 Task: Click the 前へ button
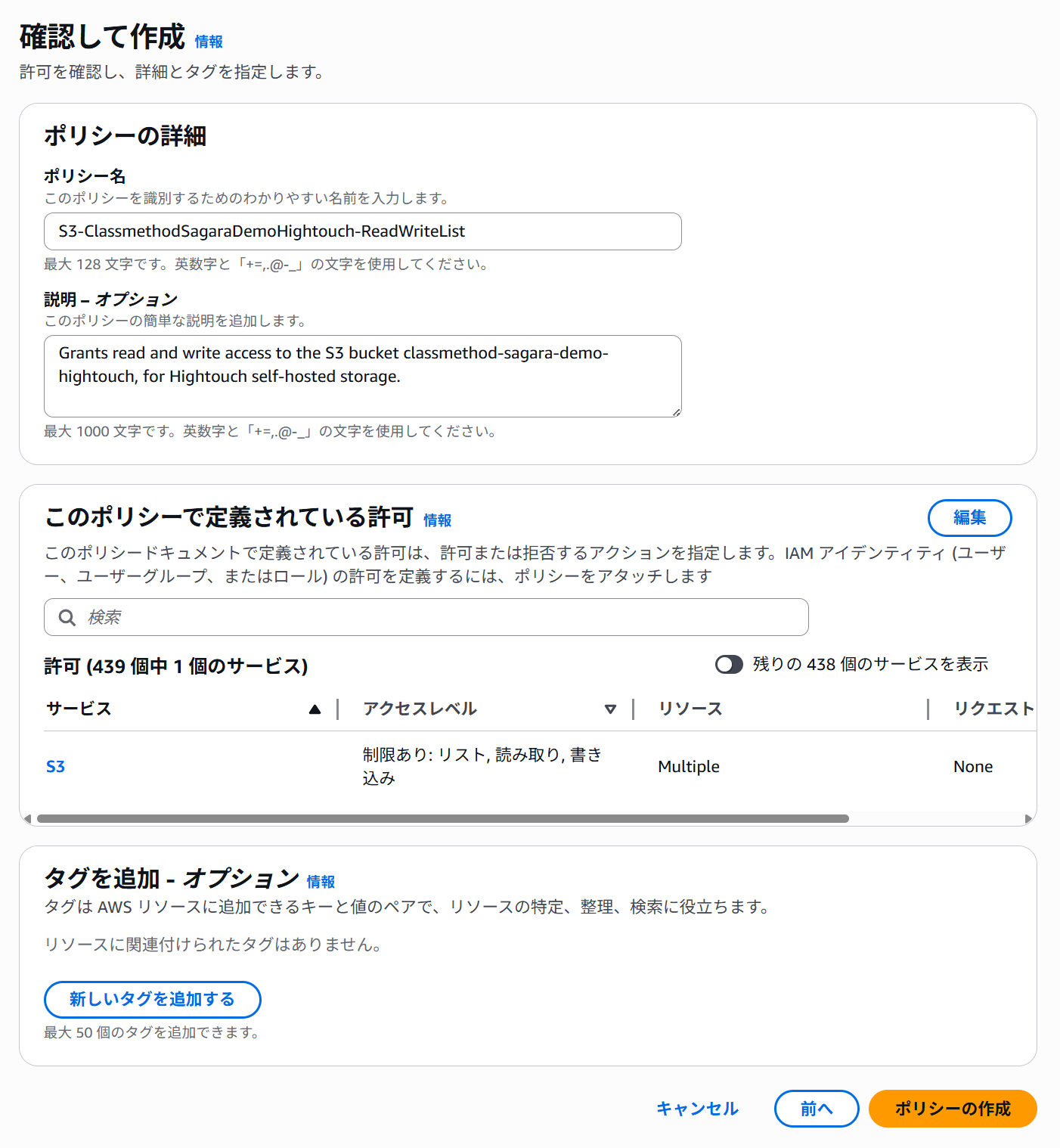[x=817, y=1109]
